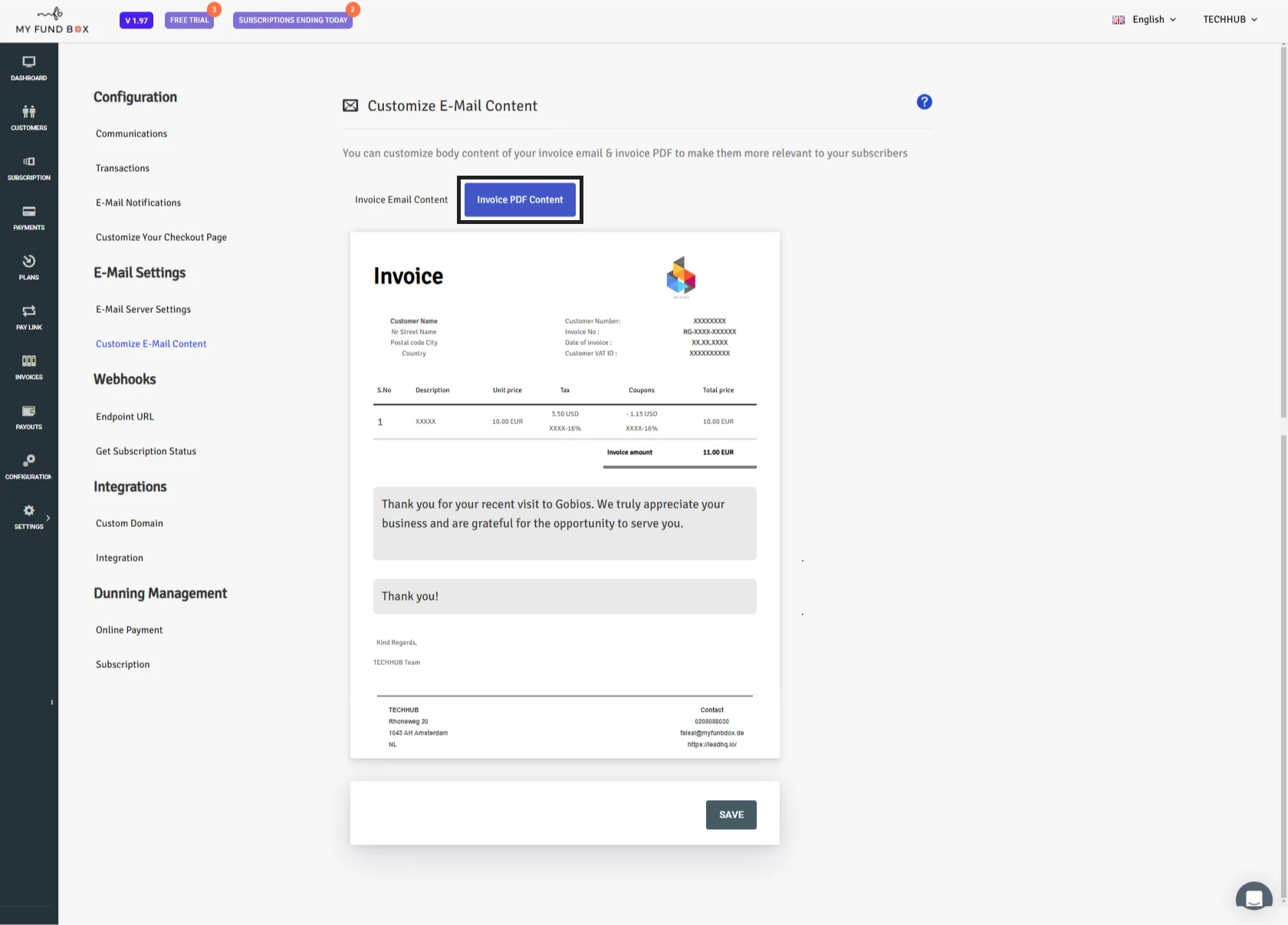Screen dimensions: 1288x925
Task: Open Subscriptions Ending Today badge
Action: point(293,20)
